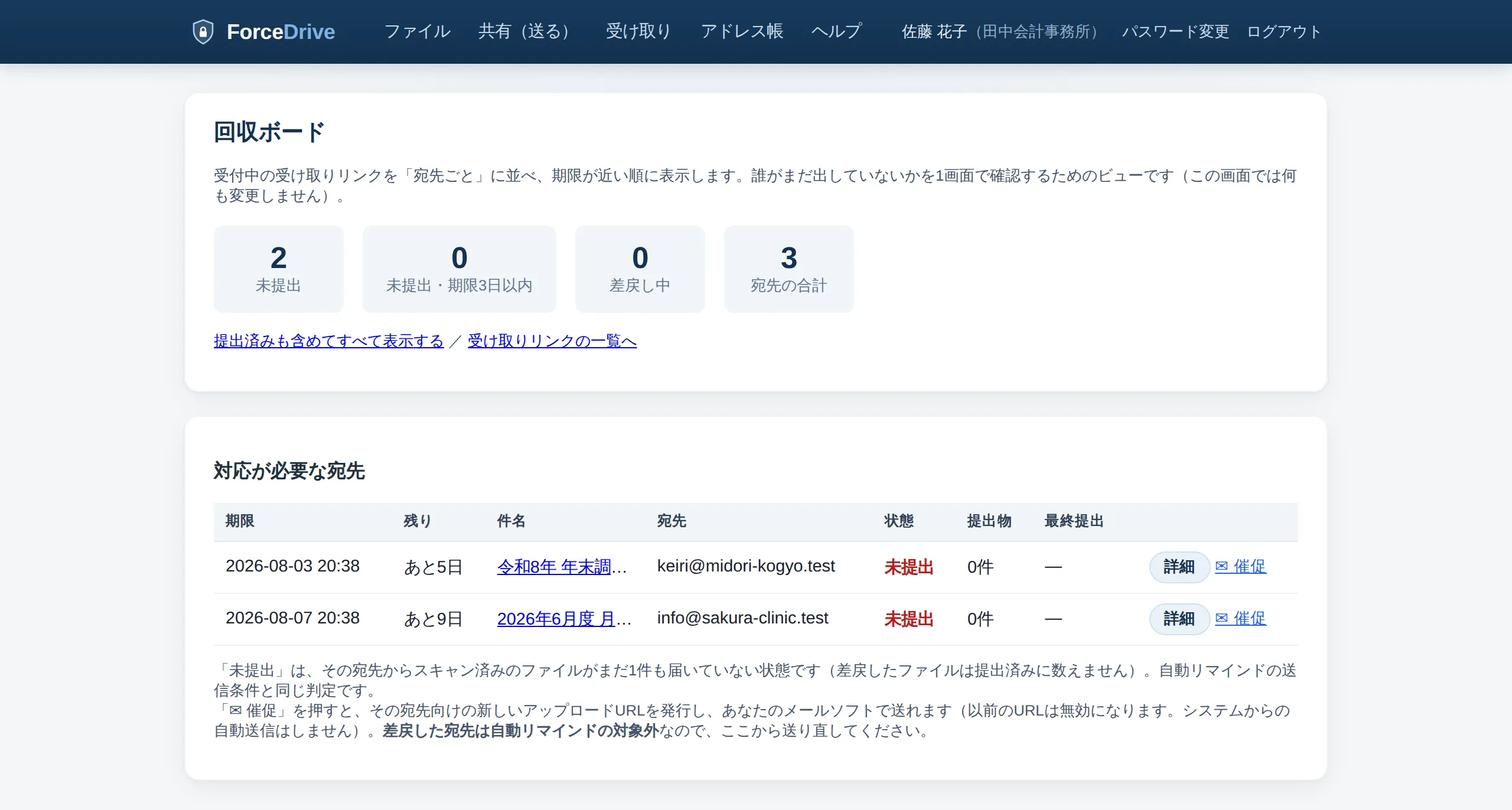The image size is (1512, 810).
Task: Click the 提出物 column header
Action: [989, 521]
